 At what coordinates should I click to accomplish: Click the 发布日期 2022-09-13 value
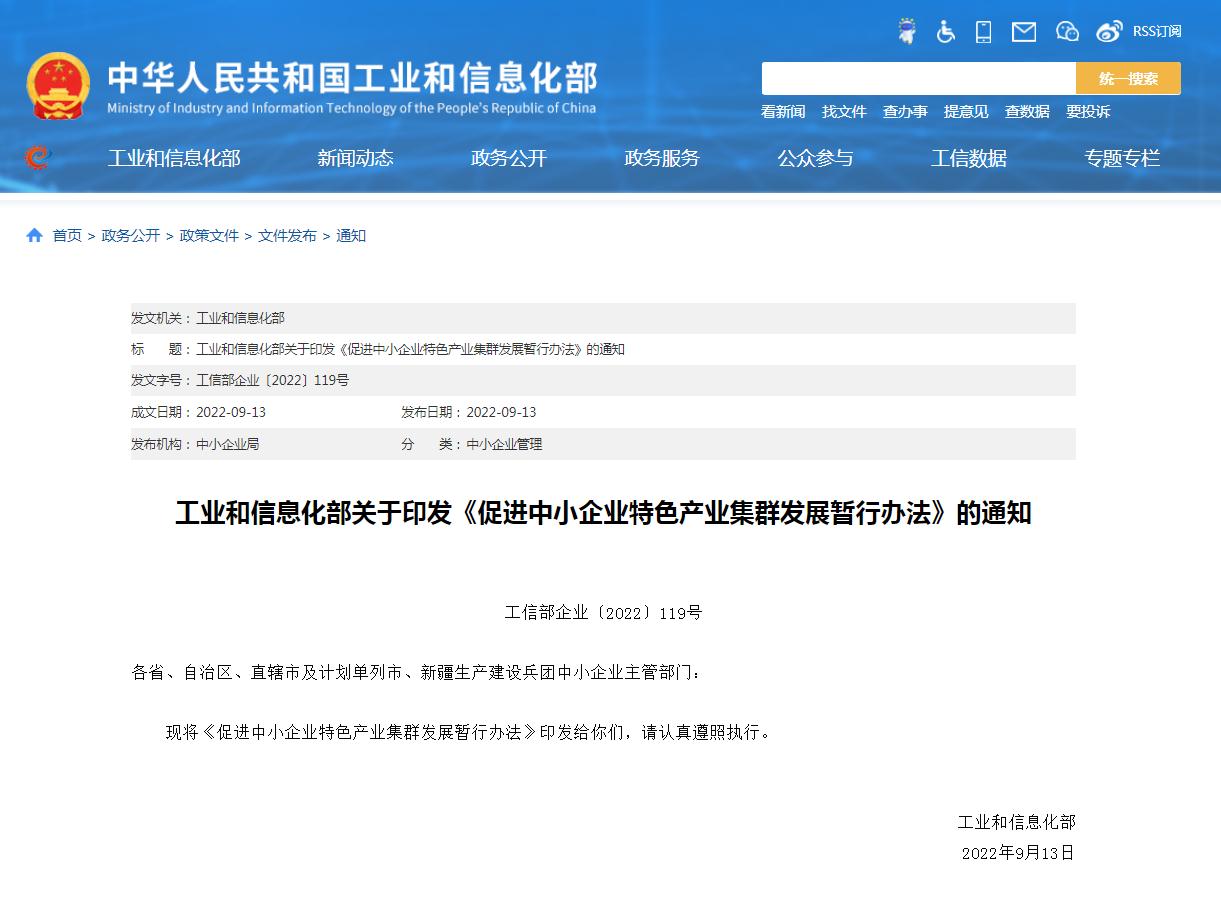point(501,413)
